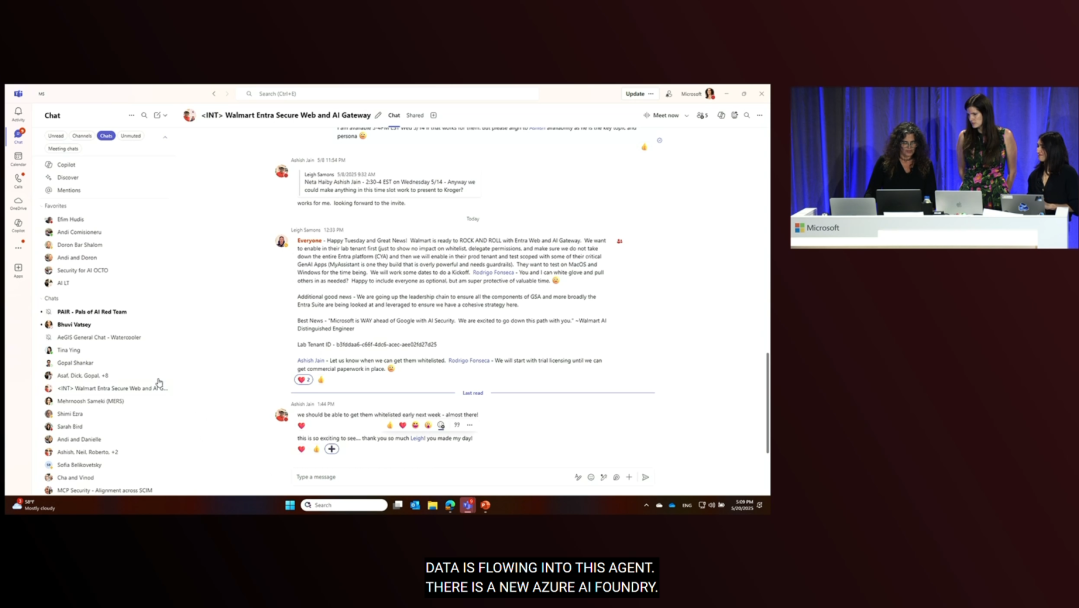Open the Update button options

650,94
